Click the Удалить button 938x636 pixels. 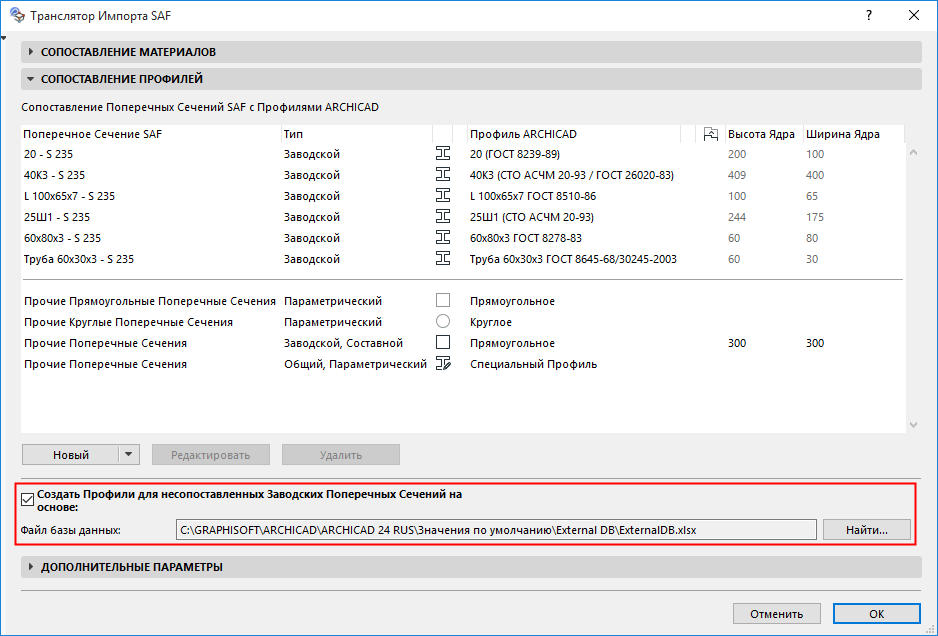coord(341,455)
